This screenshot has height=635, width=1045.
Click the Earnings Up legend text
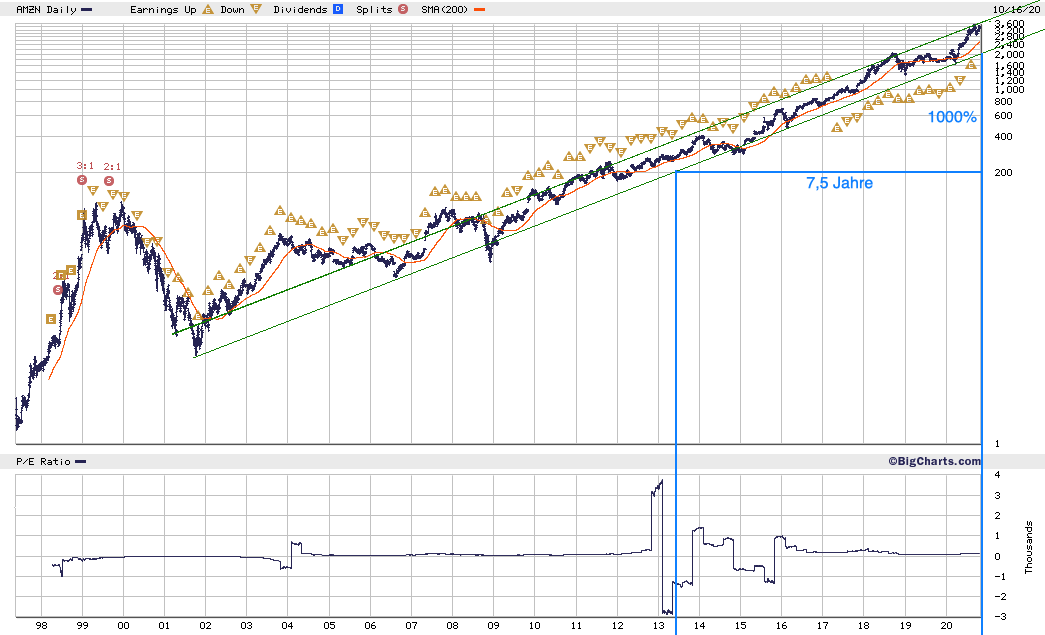click(x=163, y=10)
